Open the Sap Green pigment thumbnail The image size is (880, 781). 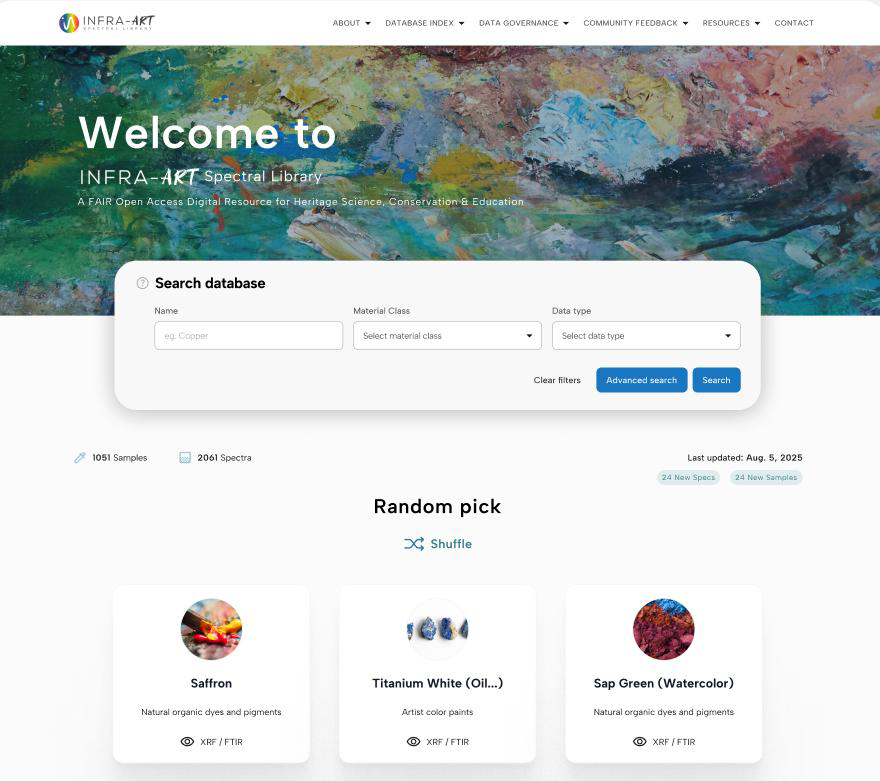pos(663,629)
